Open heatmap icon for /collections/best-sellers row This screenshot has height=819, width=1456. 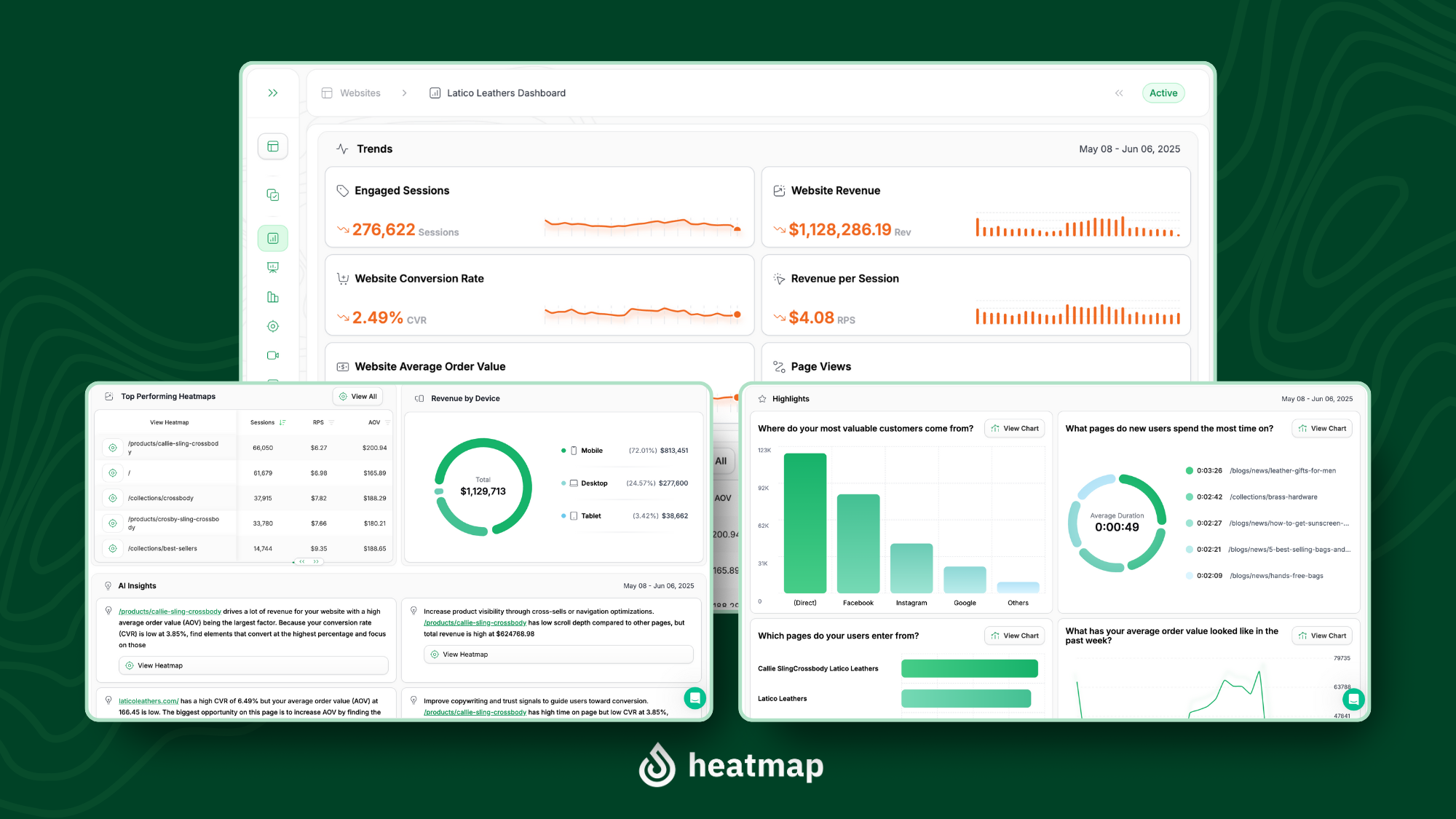point(113,548)
